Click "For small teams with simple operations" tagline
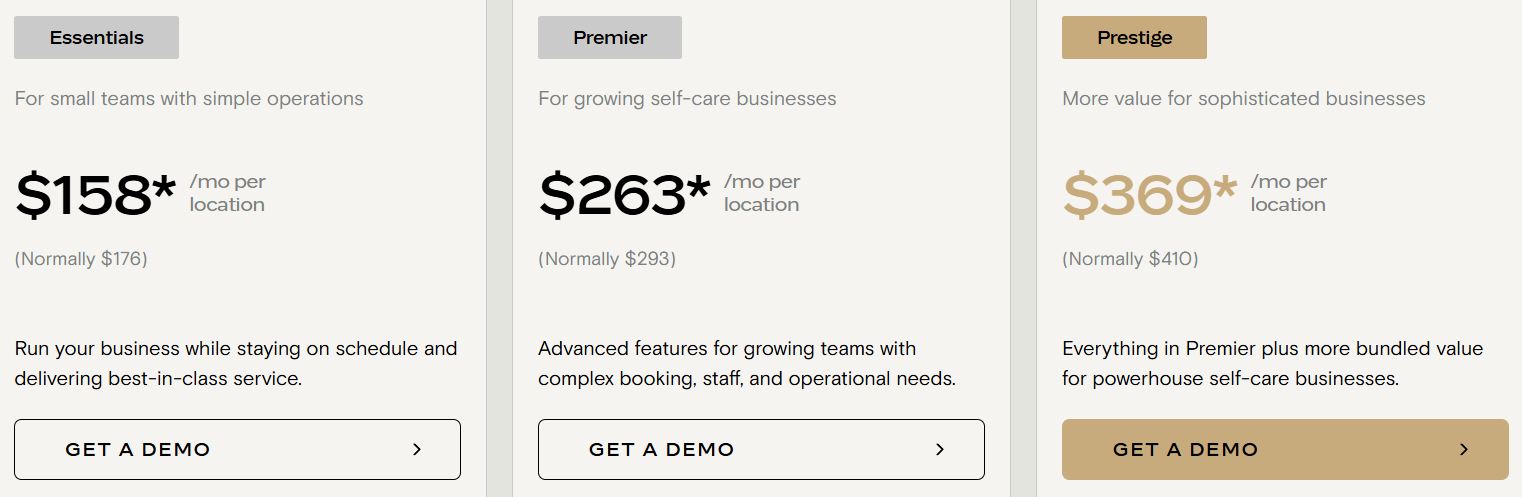The width and height of the screenshot is (1522, 497). click(189, 99)
